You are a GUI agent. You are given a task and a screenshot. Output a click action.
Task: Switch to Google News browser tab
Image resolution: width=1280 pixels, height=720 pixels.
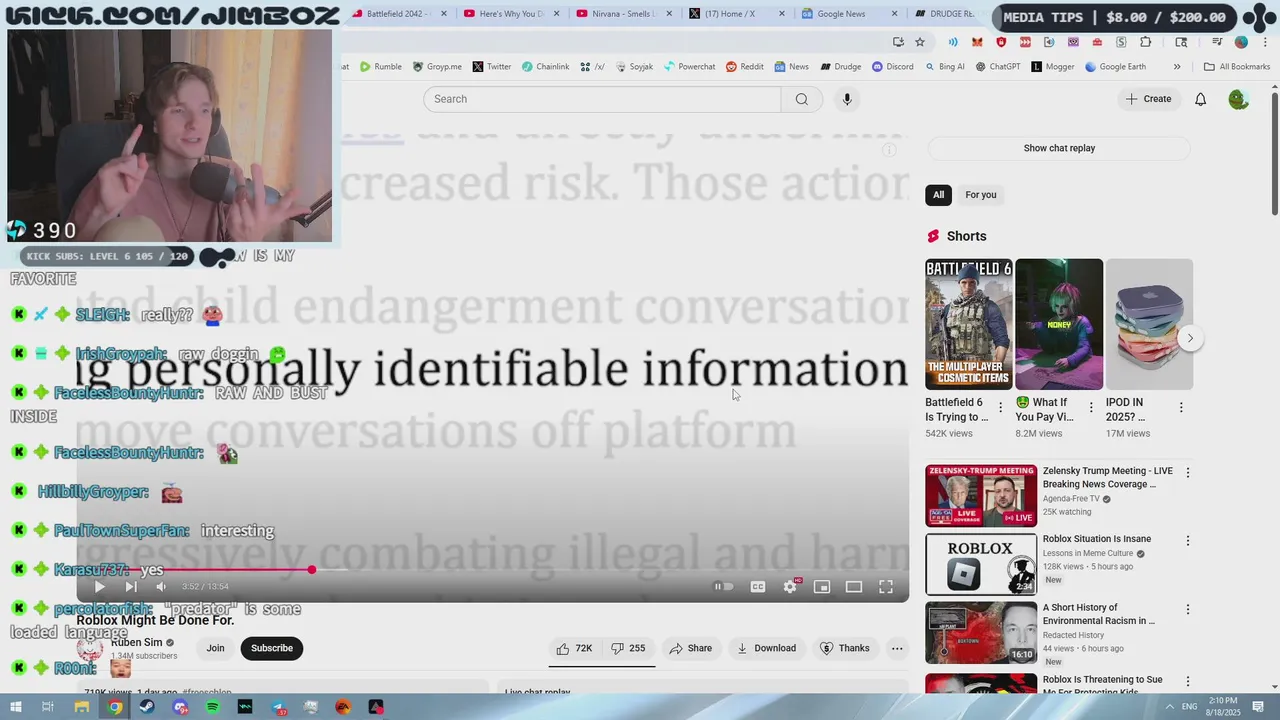point(840,14)
